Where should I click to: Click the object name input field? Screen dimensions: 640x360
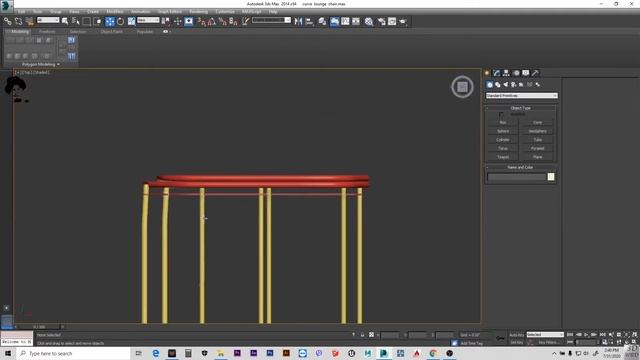point(517,177)
